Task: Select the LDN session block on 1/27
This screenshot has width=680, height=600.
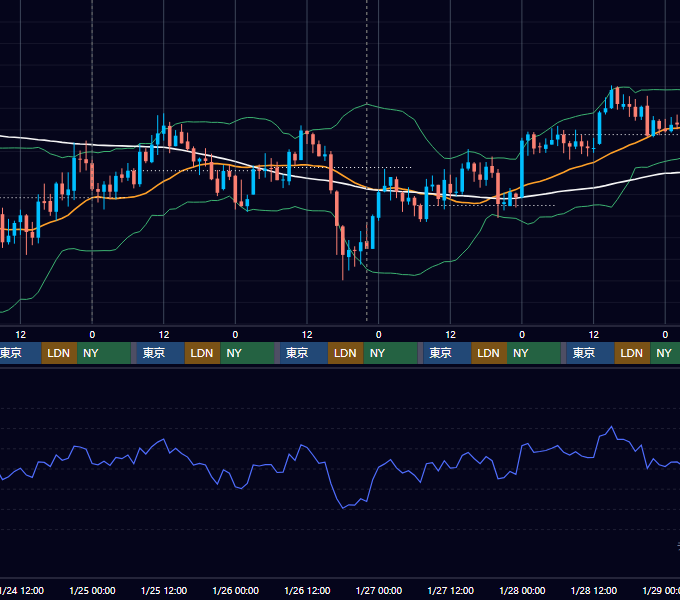Action: 489,353
